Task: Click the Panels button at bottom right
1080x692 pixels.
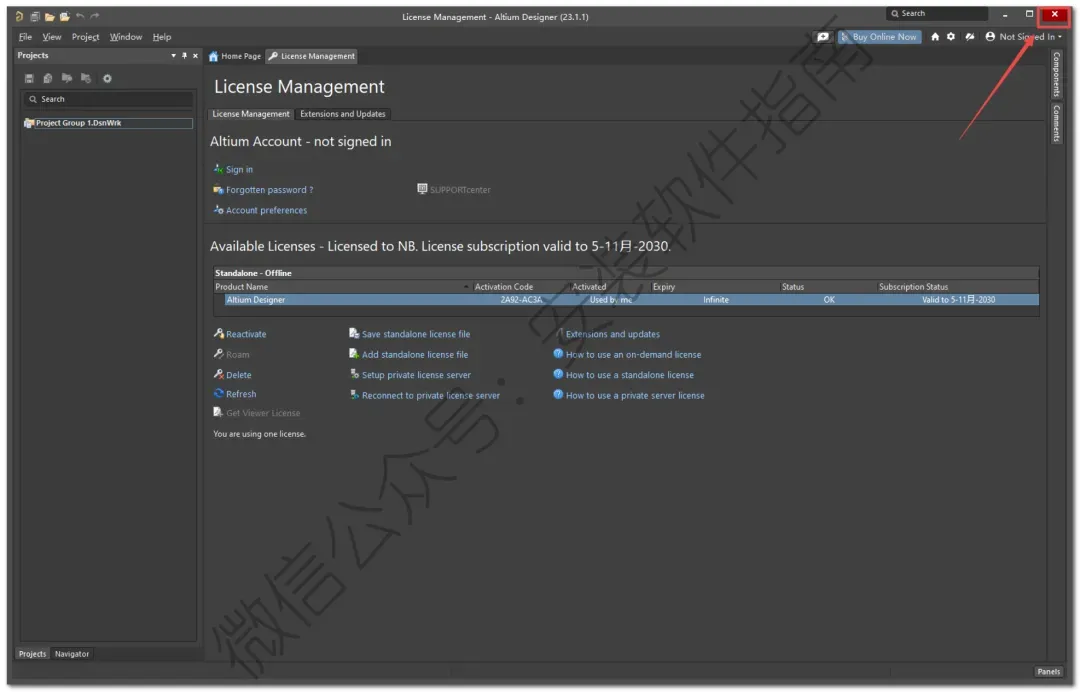Action: pos(1048,672)
